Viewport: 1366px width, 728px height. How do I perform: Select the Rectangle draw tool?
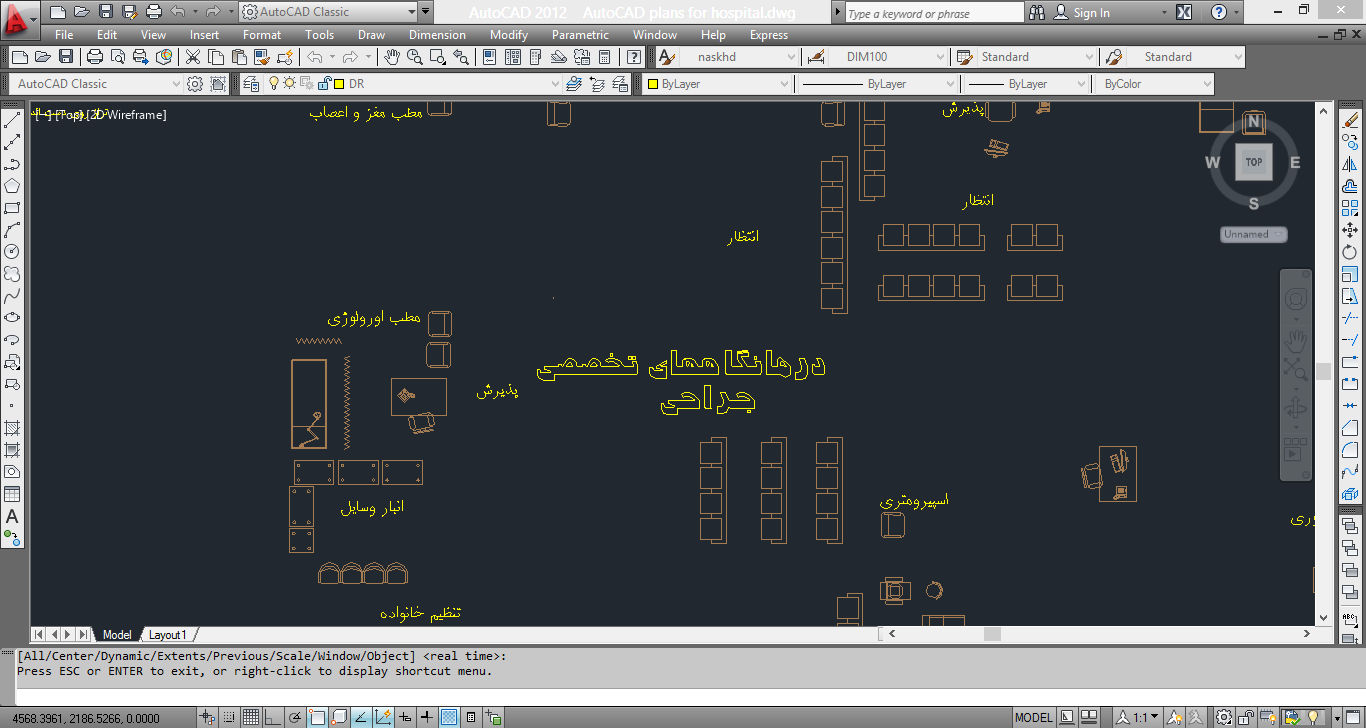12,209
